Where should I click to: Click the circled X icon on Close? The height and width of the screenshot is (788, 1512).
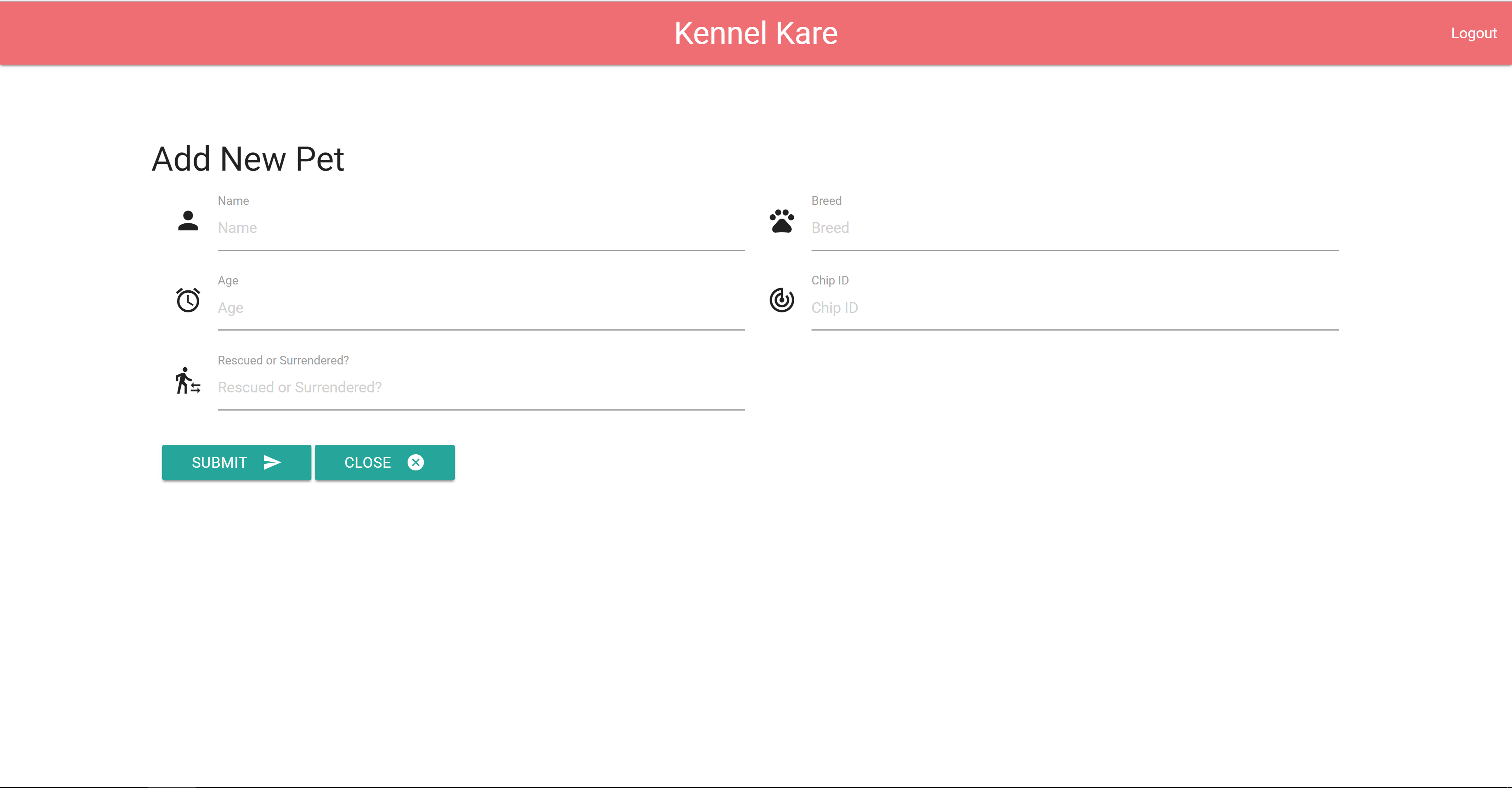coord(415,463)
